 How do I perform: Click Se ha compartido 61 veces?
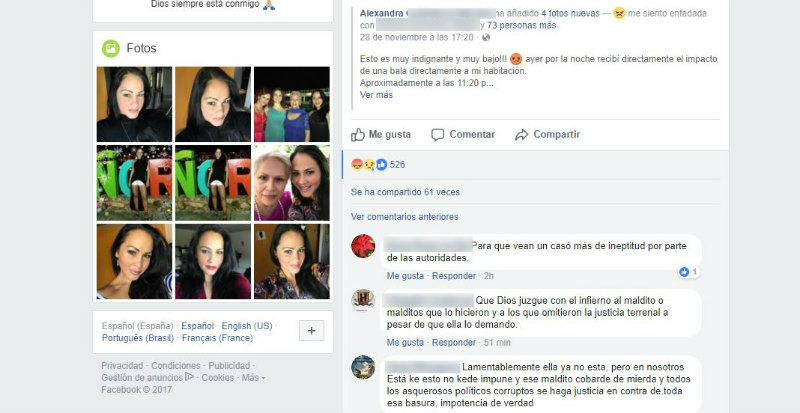pos(405,192)
